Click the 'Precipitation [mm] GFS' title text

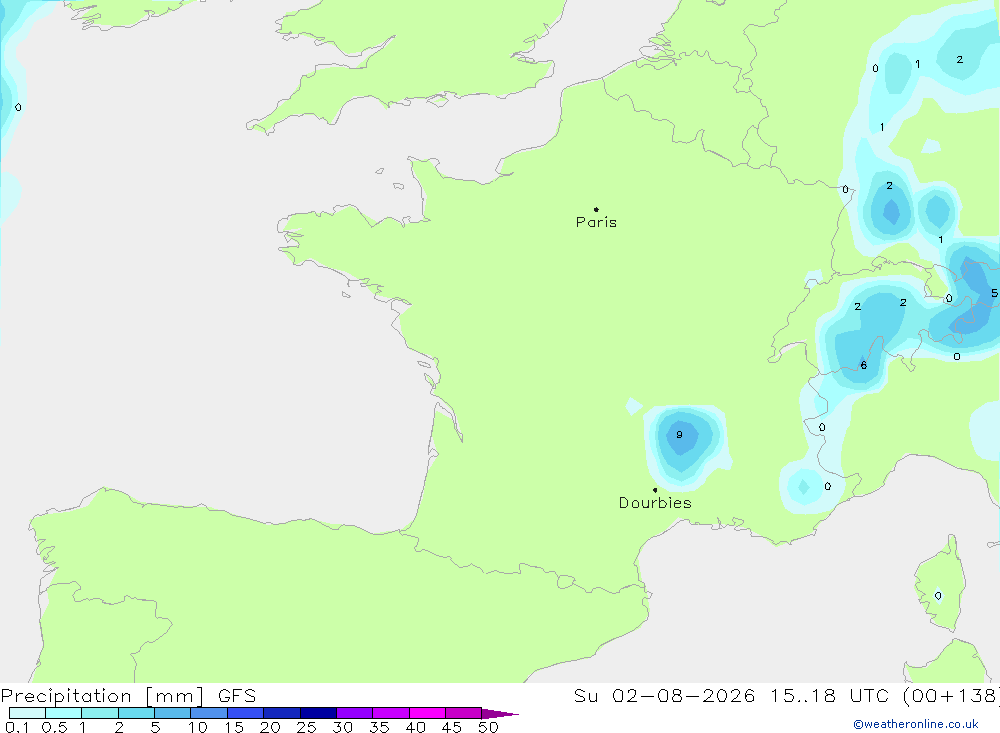128,696
